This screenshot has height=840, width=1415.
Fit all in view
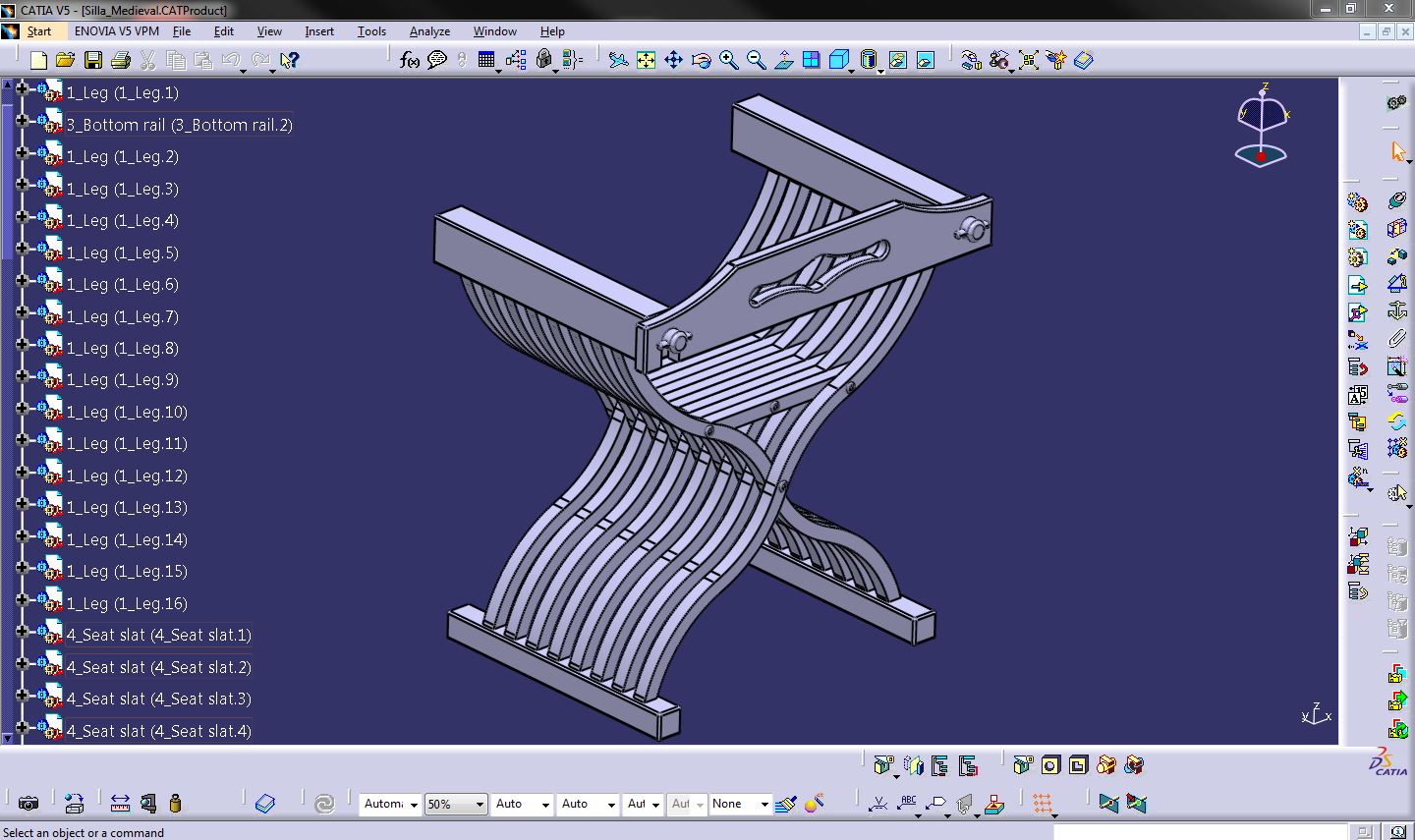646,61
